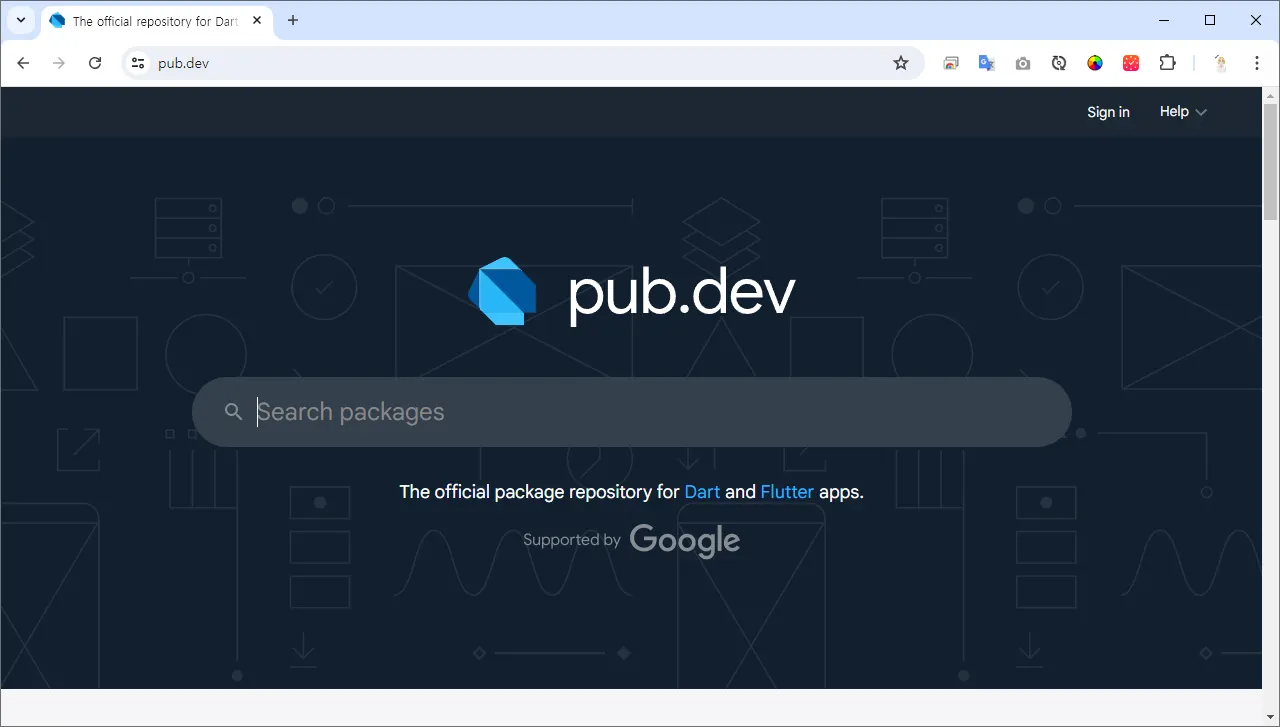Screen dimensions: 1280x727
Task: Bookmark this page with the star icon
Action: (901, 63)
